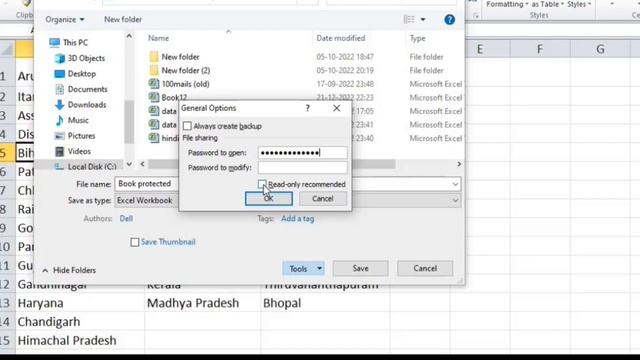Select cell containing Madhya Pradesh

tap(202, 303)
